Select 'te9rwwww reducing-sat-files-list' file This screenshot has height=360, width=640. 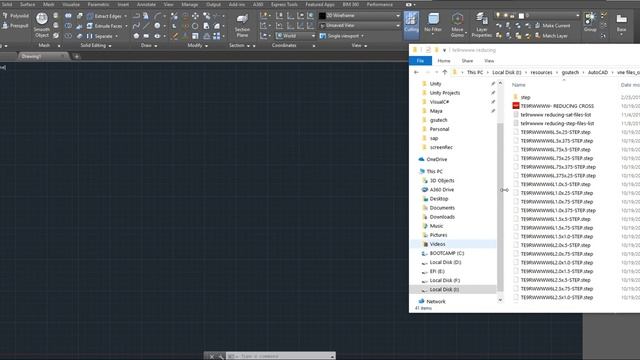556,115
